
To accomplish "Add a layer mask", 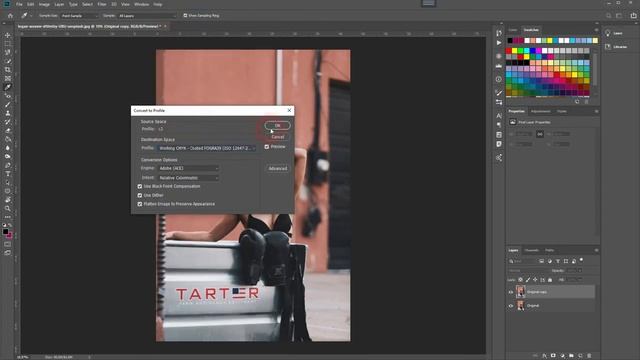I will click(x=553, y=356).
